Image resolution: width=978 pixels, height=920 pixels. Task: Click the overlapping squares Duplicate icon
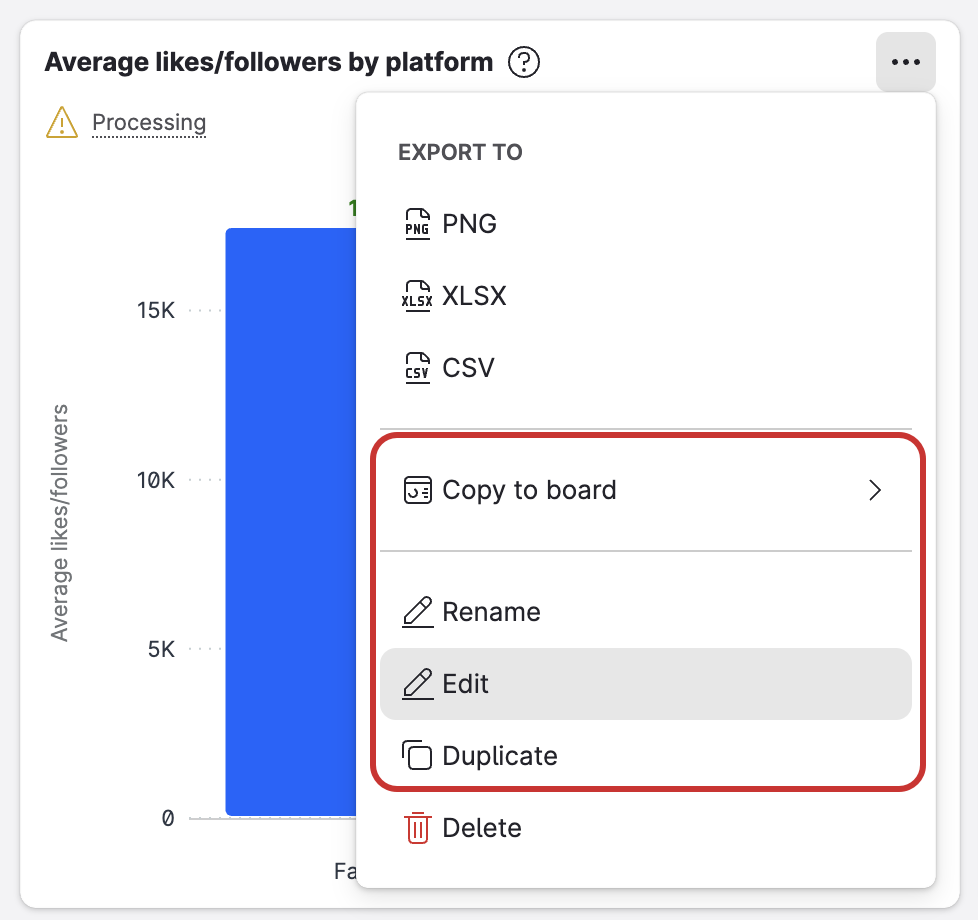click(417, 756)
